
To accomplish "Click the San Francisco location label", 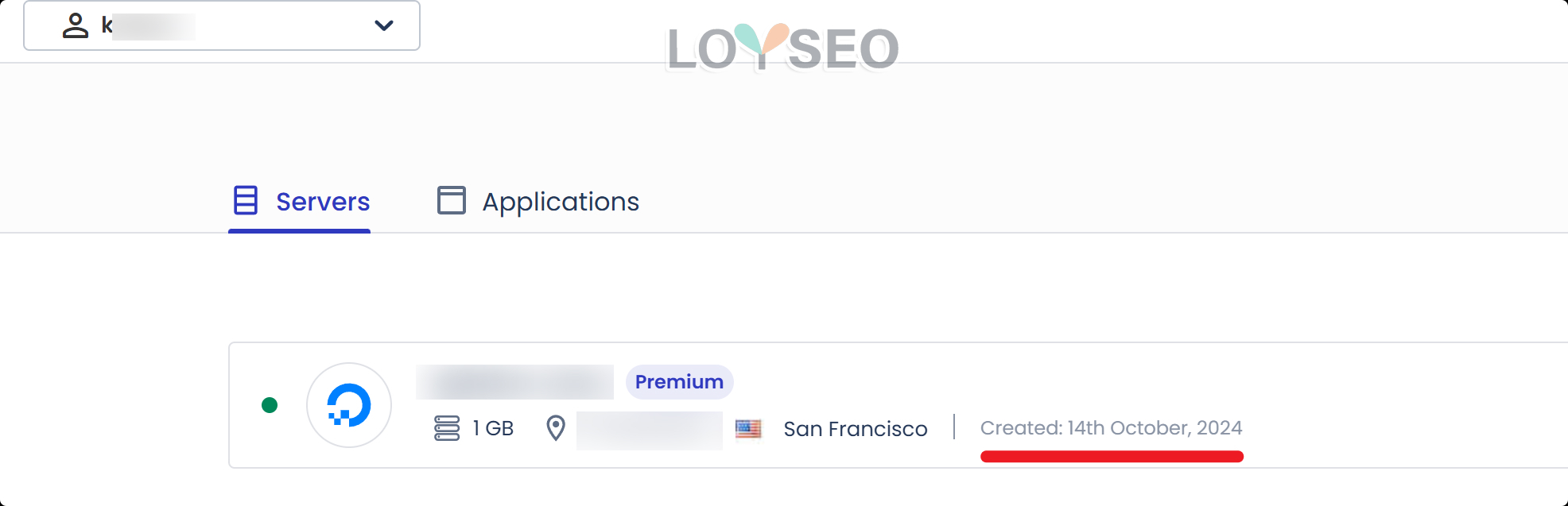I will click(856, 429).
